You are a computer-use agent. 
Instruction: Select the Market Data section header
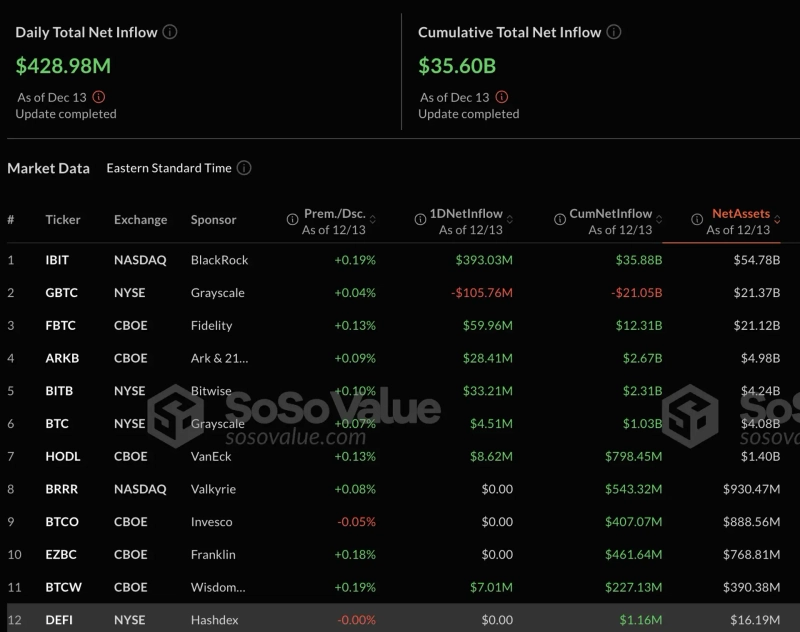[48, 168]
